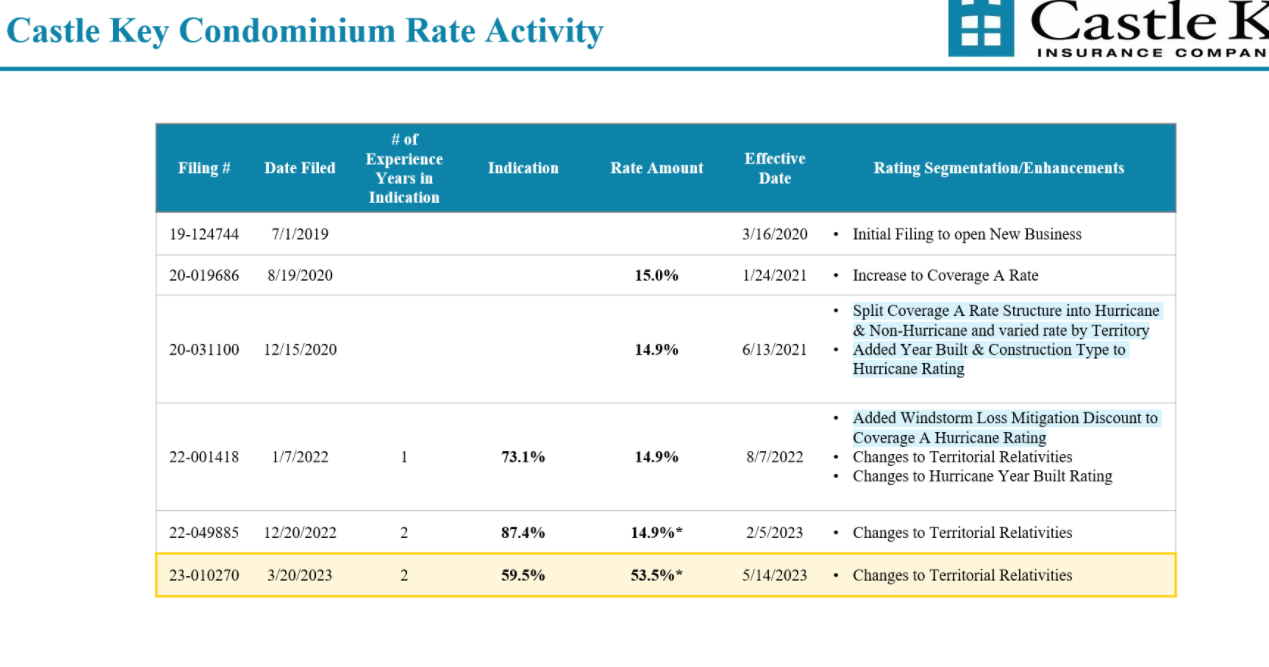Click the Rating Segmentation/Enhancements header
Image resolution: width=1269 pixels, height=667 pixels.
click(998, 168)
